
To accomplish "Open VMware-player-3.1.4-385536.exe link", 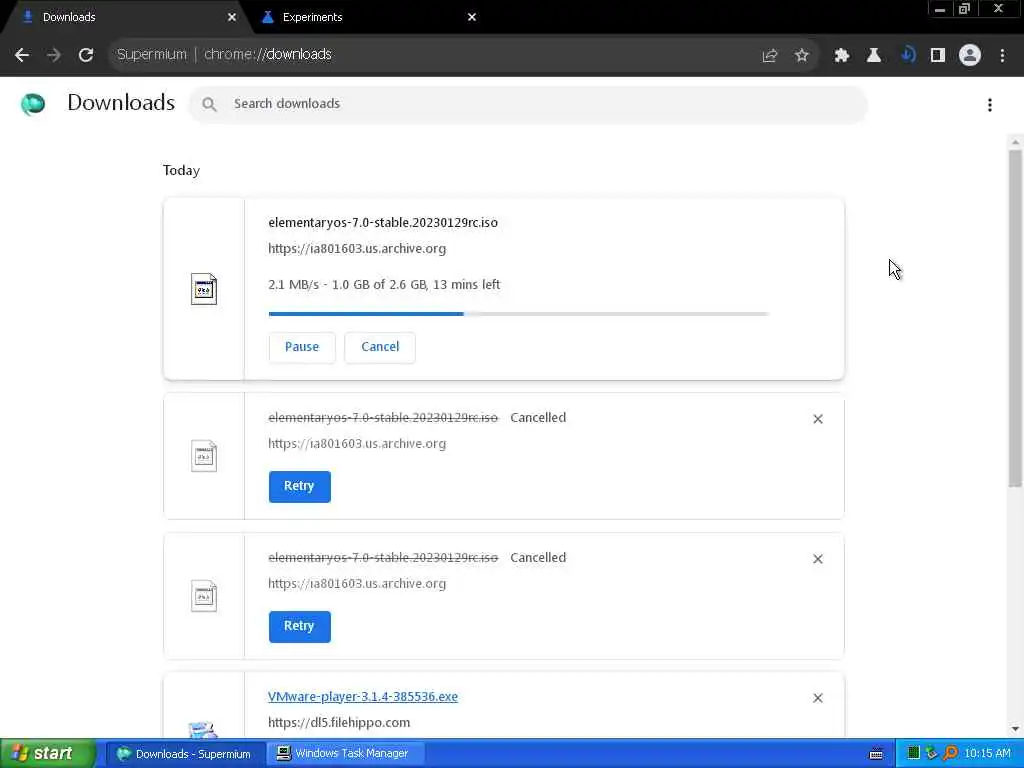I will click(363, 697).
